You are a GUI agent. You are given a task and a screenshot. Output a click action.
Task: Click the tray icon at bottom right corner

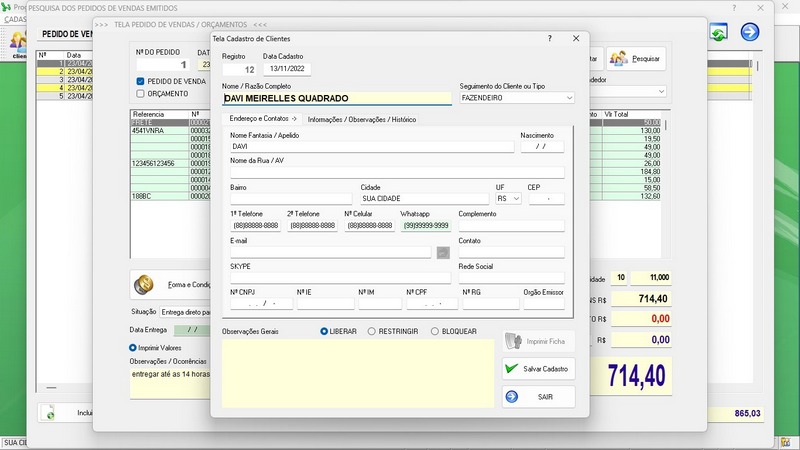coord(786,442)
